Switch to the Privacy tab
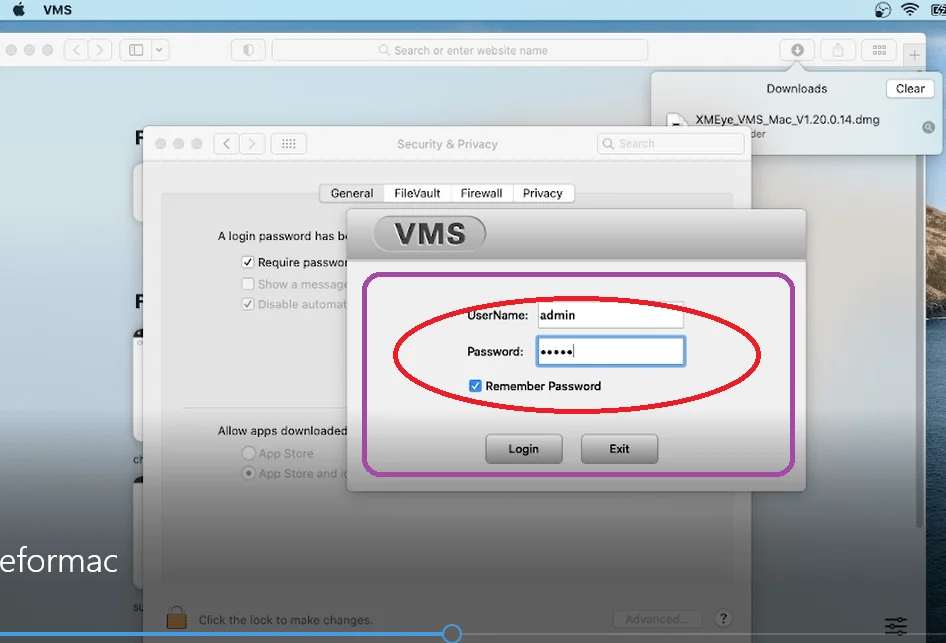Image resolution: width=946 pixels, height=643 pixels. click(543, 193)
